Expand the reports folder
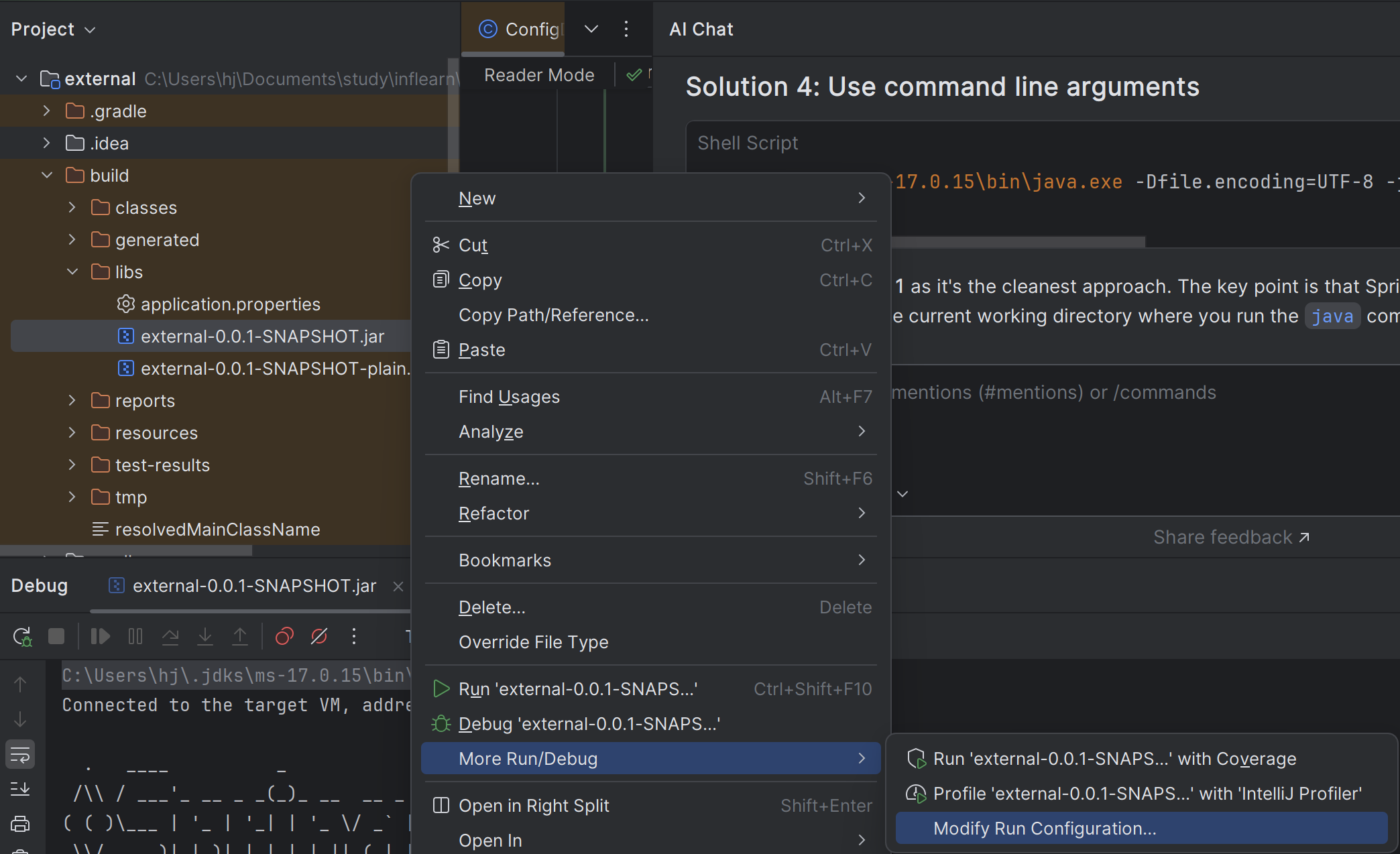Screen dimensions: 1400x854 (72, 401)
